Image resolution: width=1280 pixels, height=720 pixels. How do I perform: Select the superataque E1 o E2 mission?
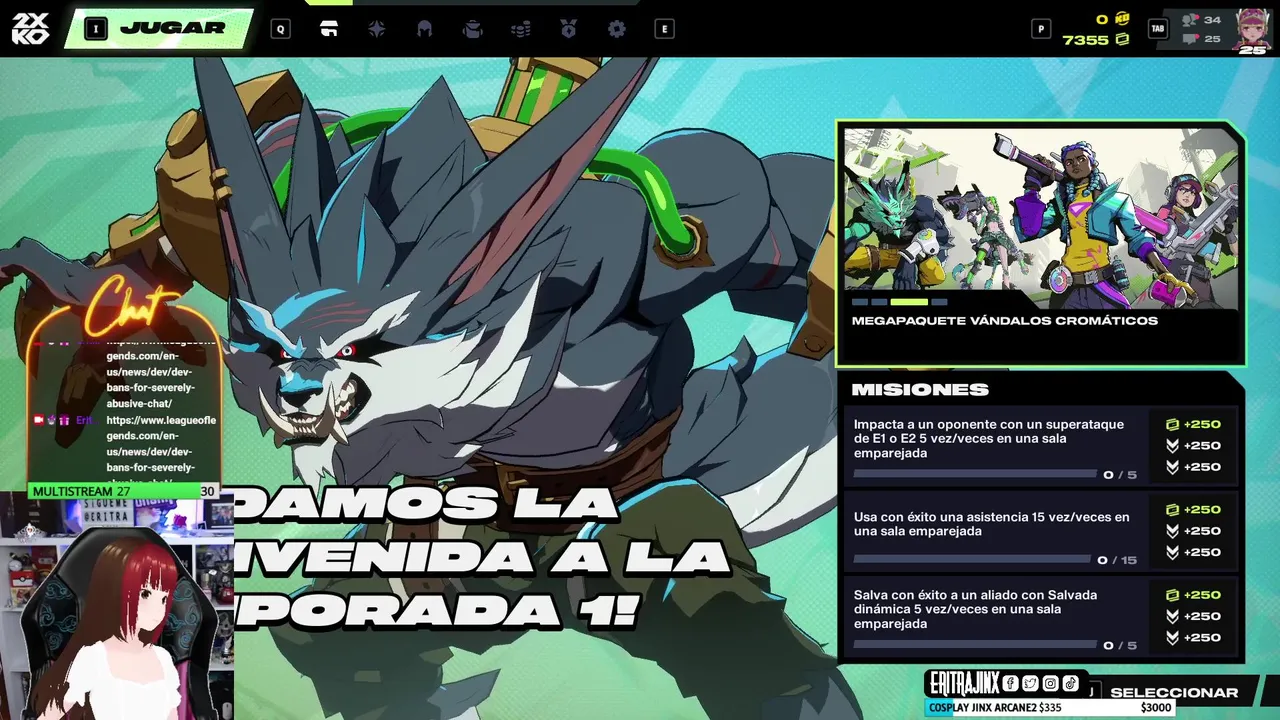click(x=1040, y=445)
